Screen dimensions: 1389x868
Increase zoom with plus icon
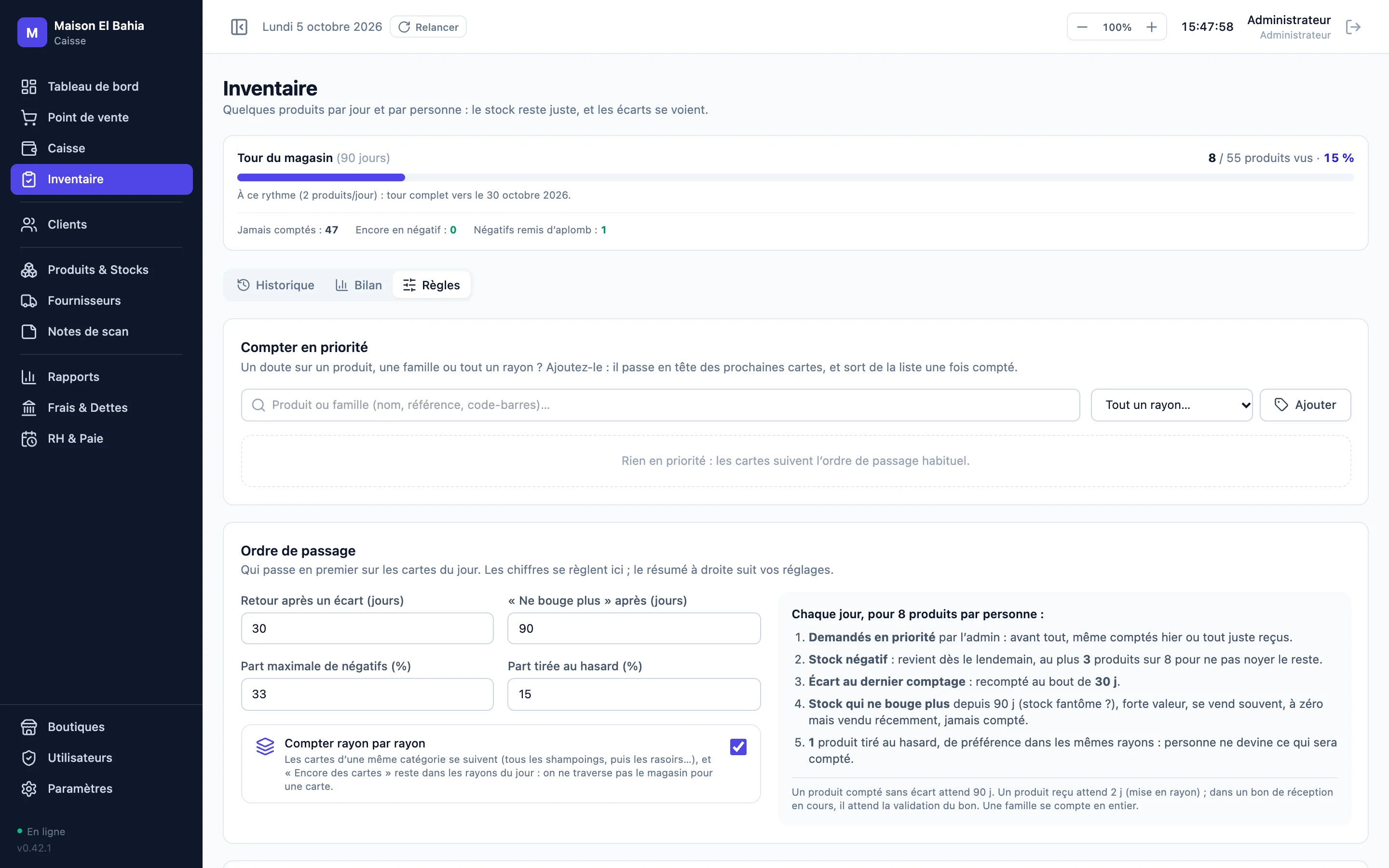pos(1151,27)
